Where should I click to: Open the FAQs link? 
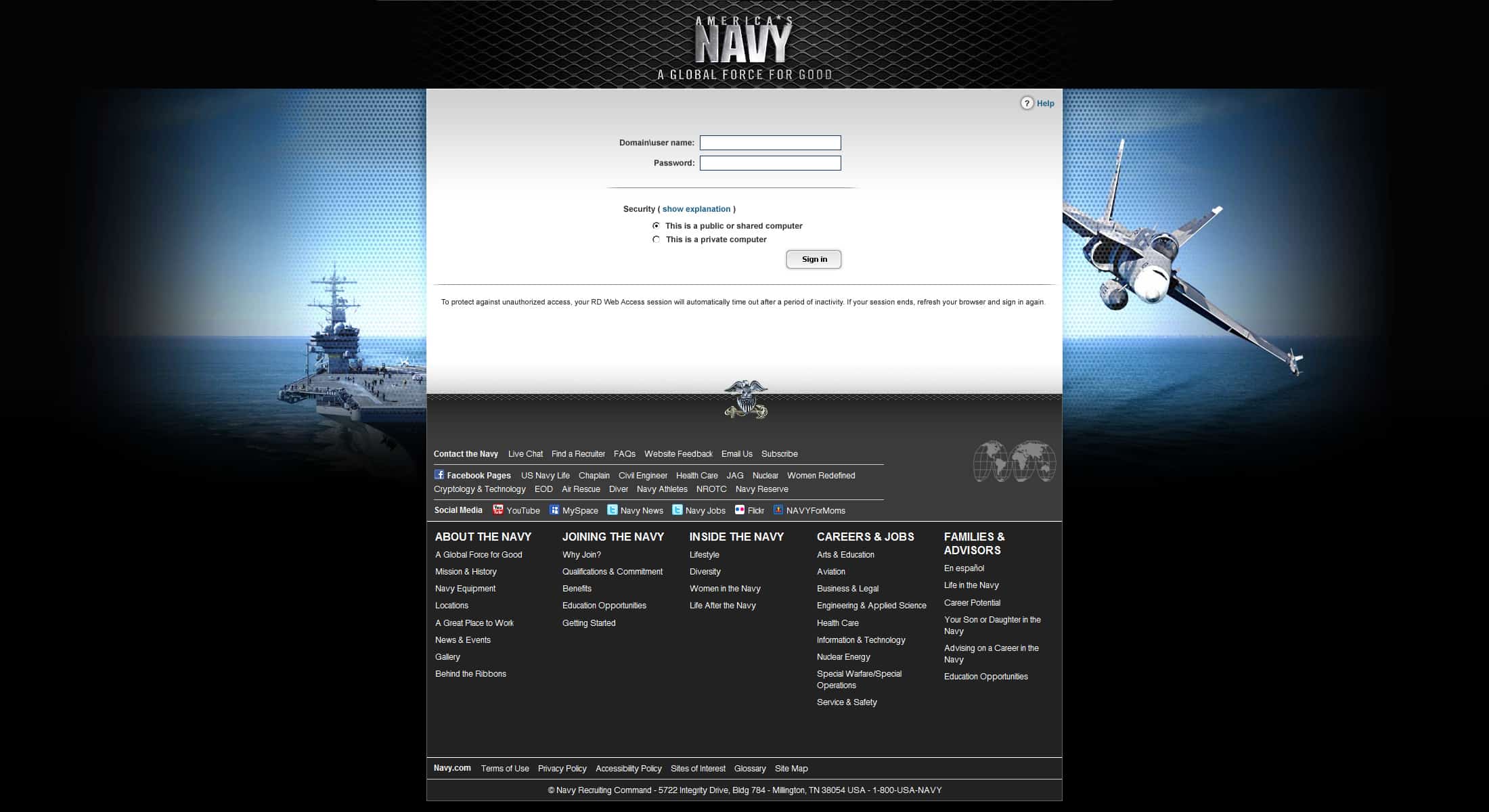pyautogui.click(x=625, y=454)
